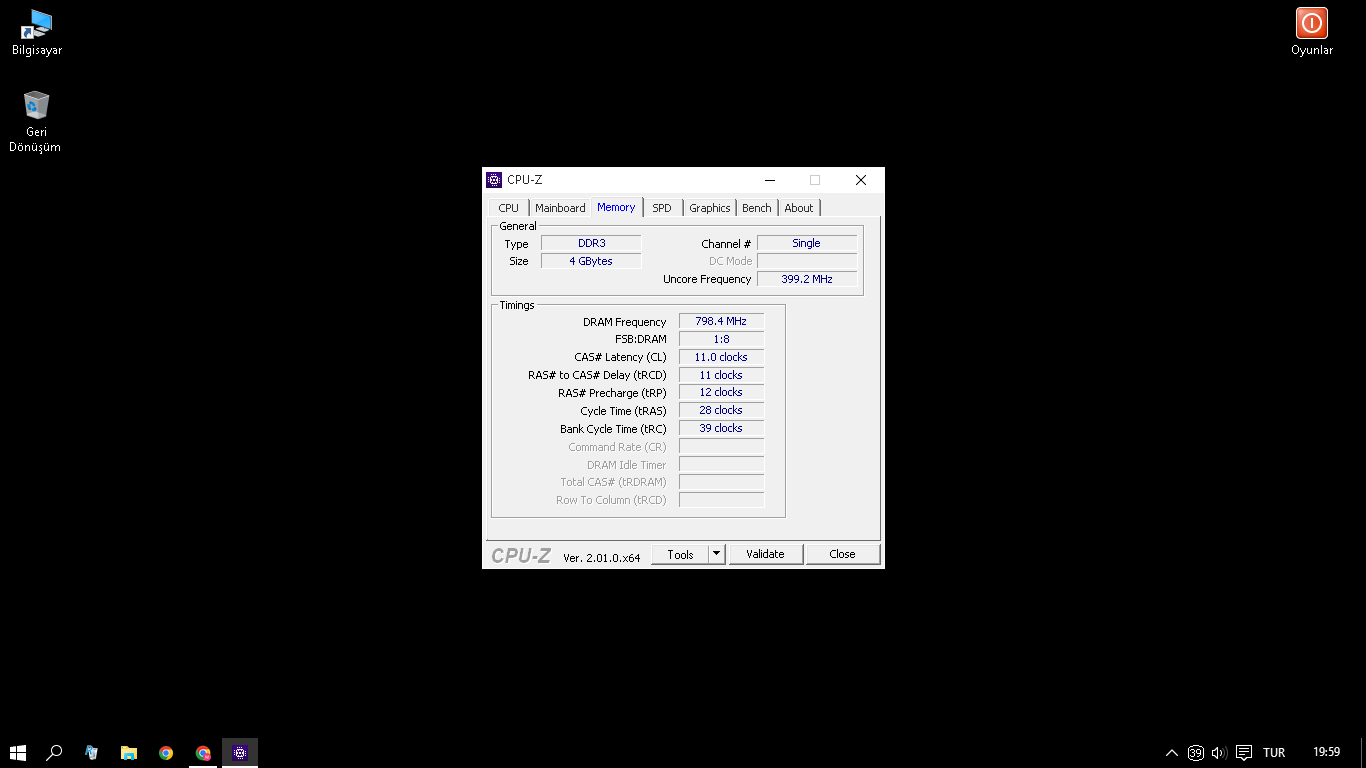Select the Geri Dönüşüm recycle bin icon
Screen dimensions: 1366x768
(35, 121)
